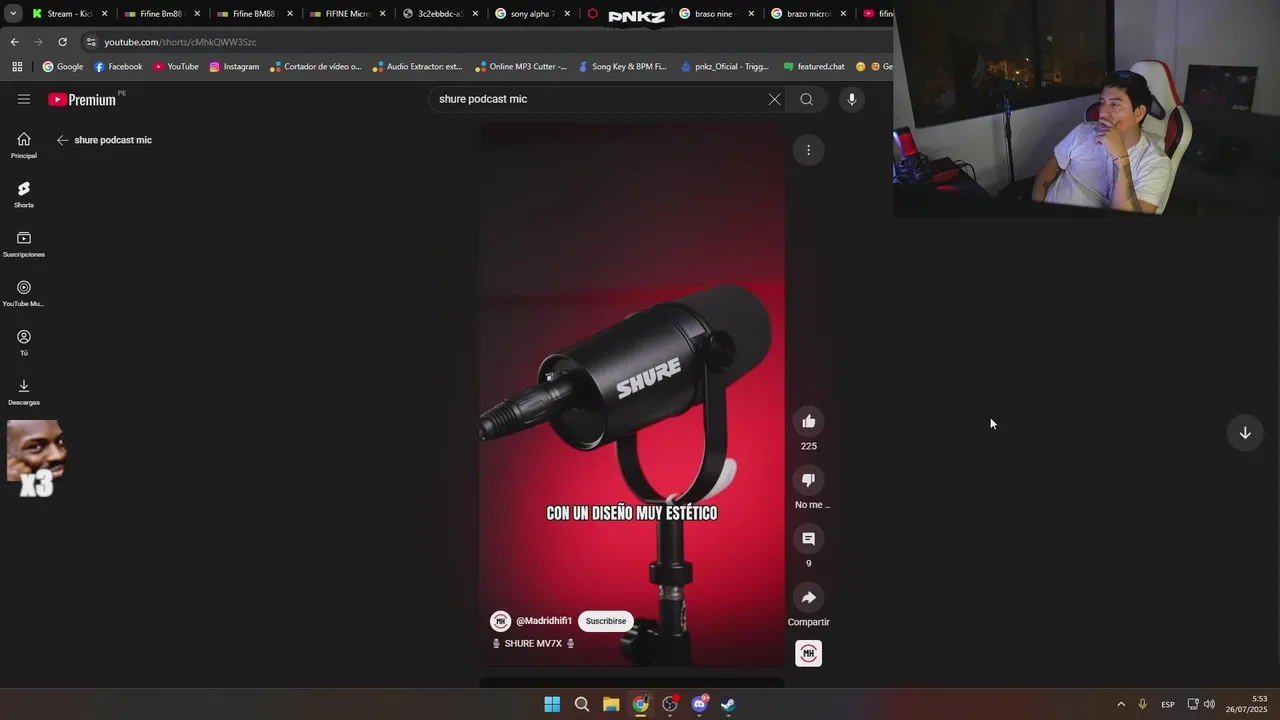Open Discord from the taskbar
This screenshot has width=1280, height=720.
pos(700,704)
